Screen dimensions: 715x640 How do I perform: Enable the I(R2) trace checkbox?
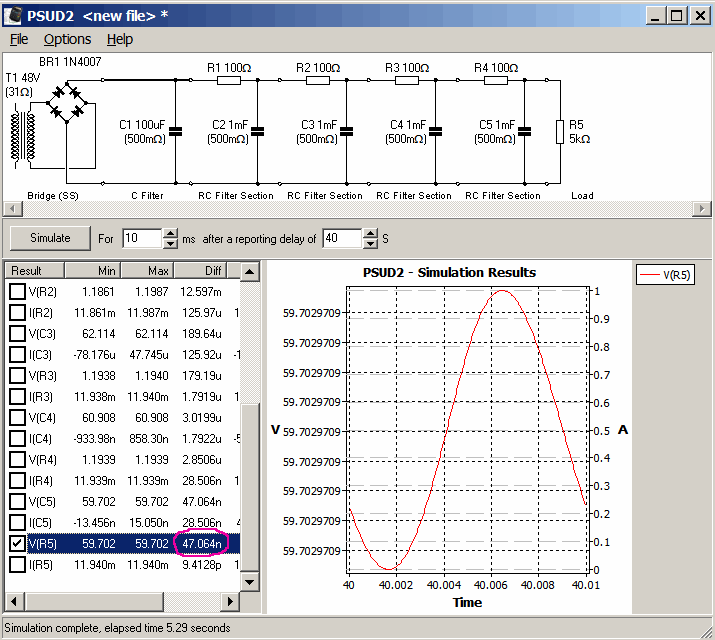pyautogui.click(x=17, y=312)
